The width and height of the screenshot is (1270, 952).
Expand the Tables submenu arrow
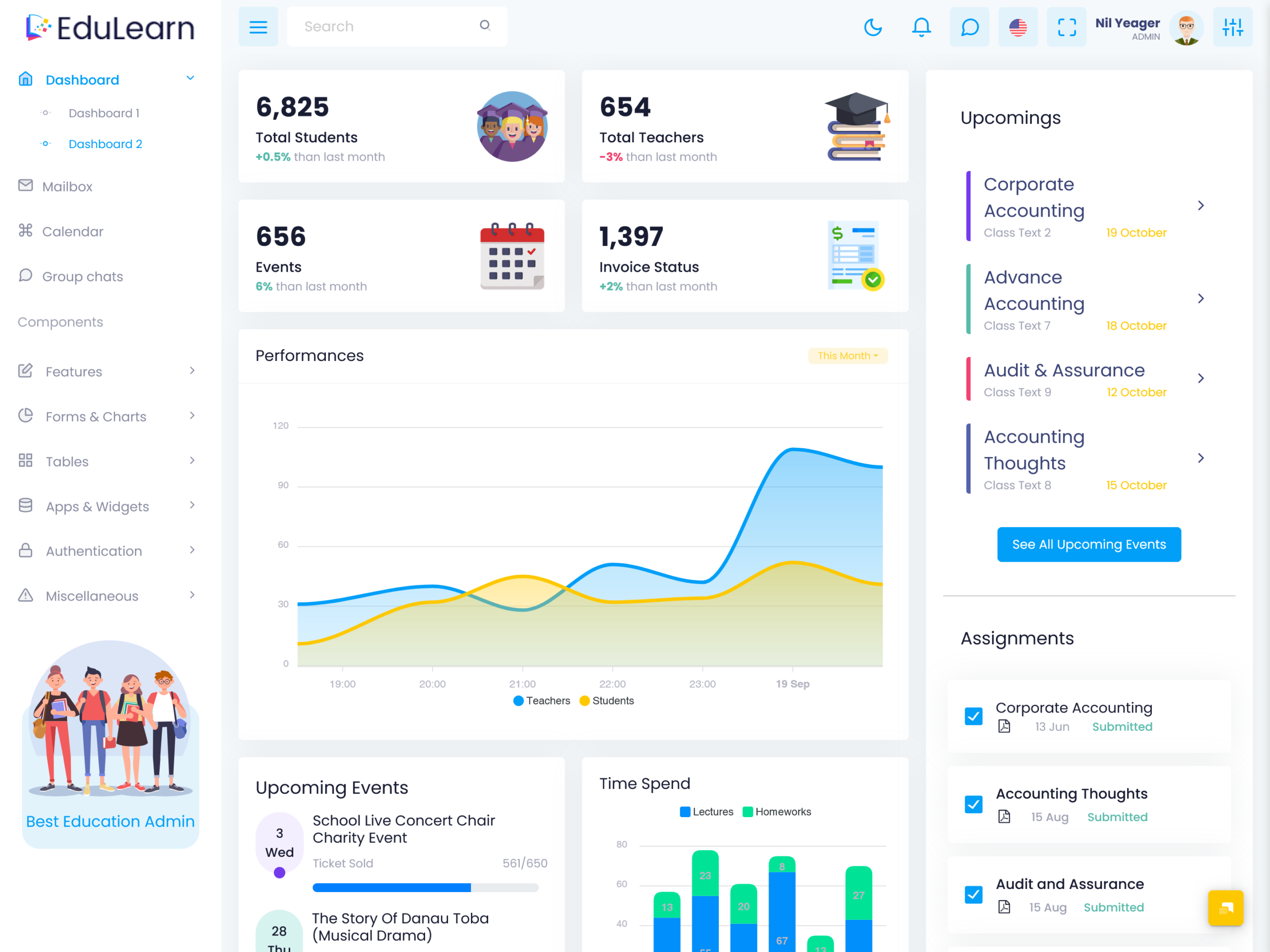pos(192,460)
